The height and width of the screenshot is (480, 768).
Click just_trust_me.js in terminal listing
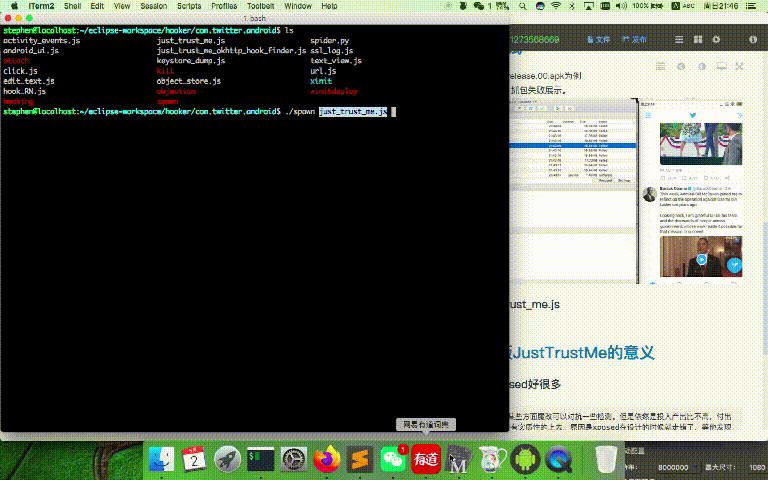point(191,41)
